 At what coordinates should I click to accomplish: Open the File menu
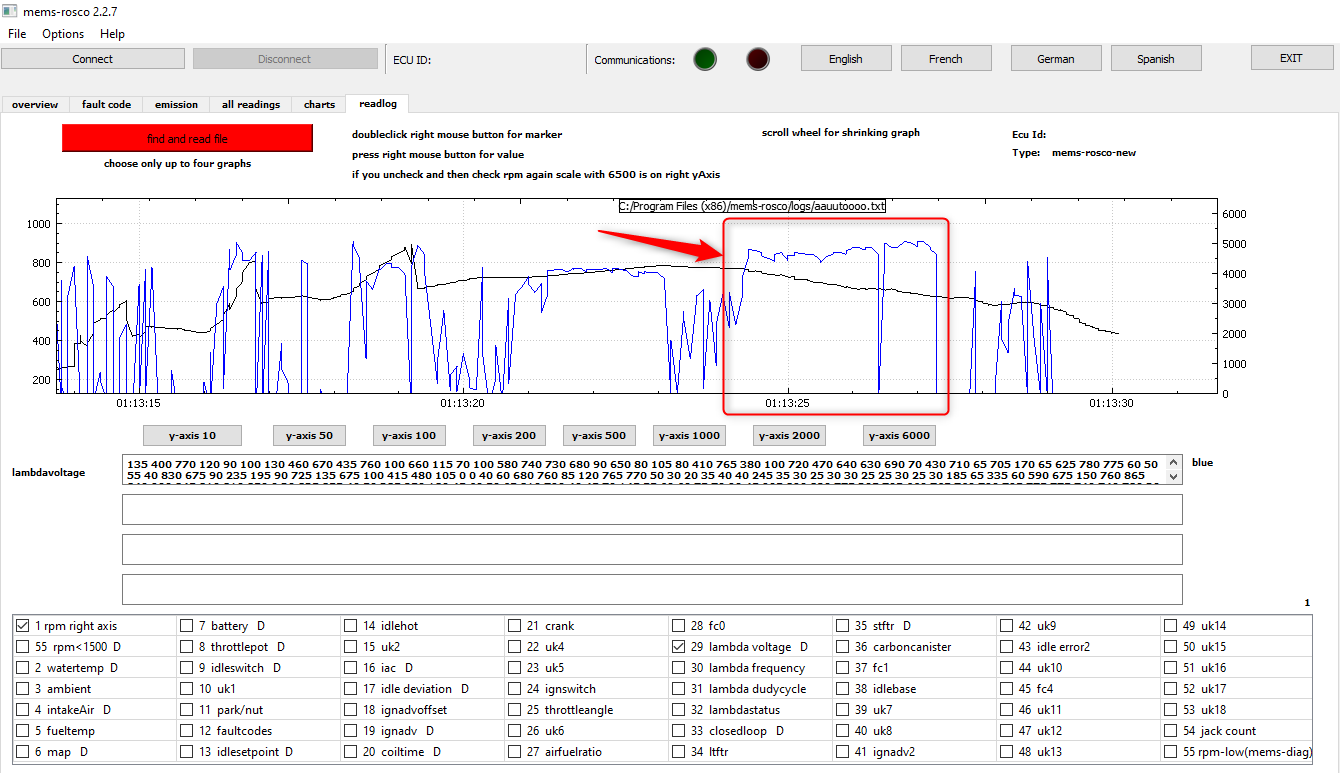(17, 34)
